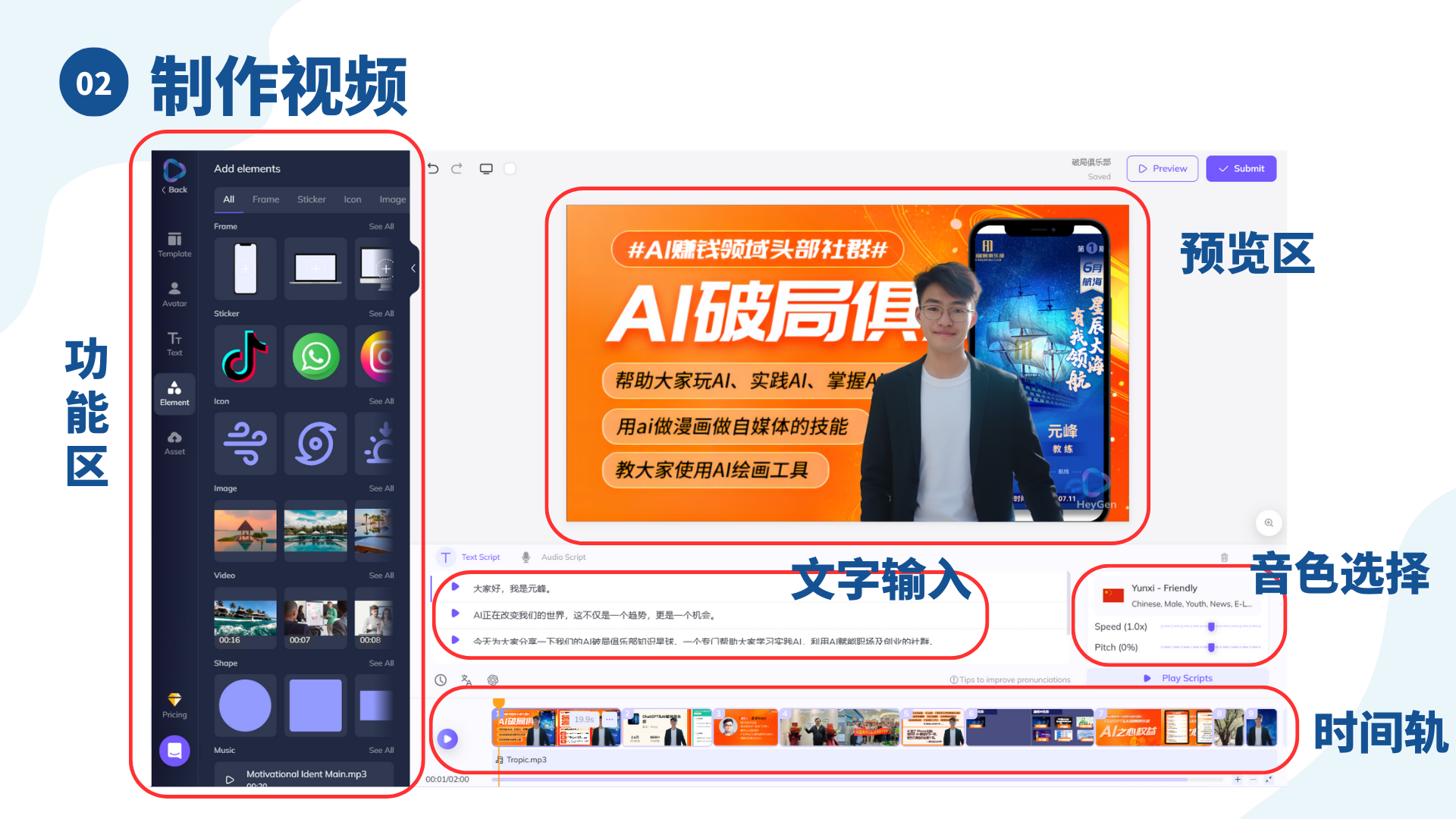Collapse the Add elements panel chevron
Viewport: 1456px width, 819px height.
(413, 268)
